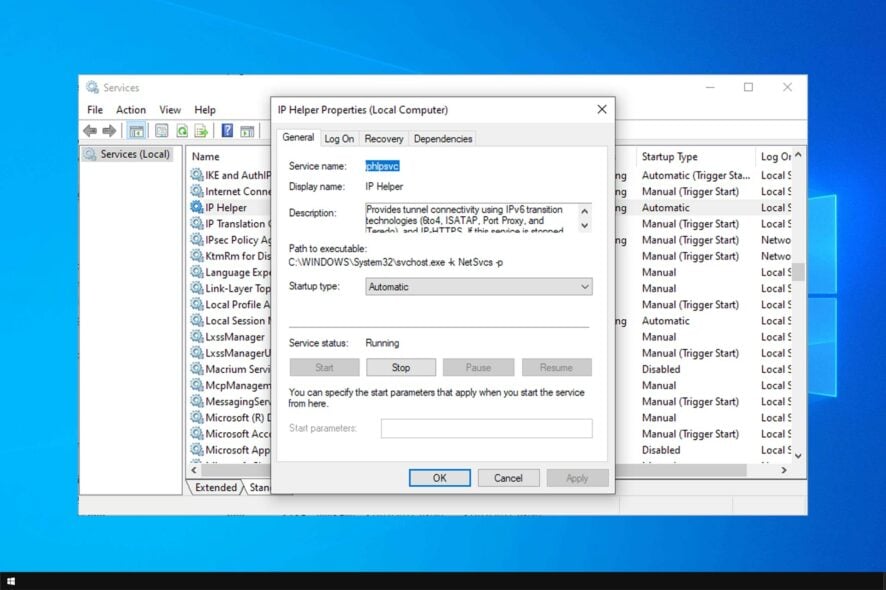Close the IP Helper Properties dialog

[x=602, y=109]
